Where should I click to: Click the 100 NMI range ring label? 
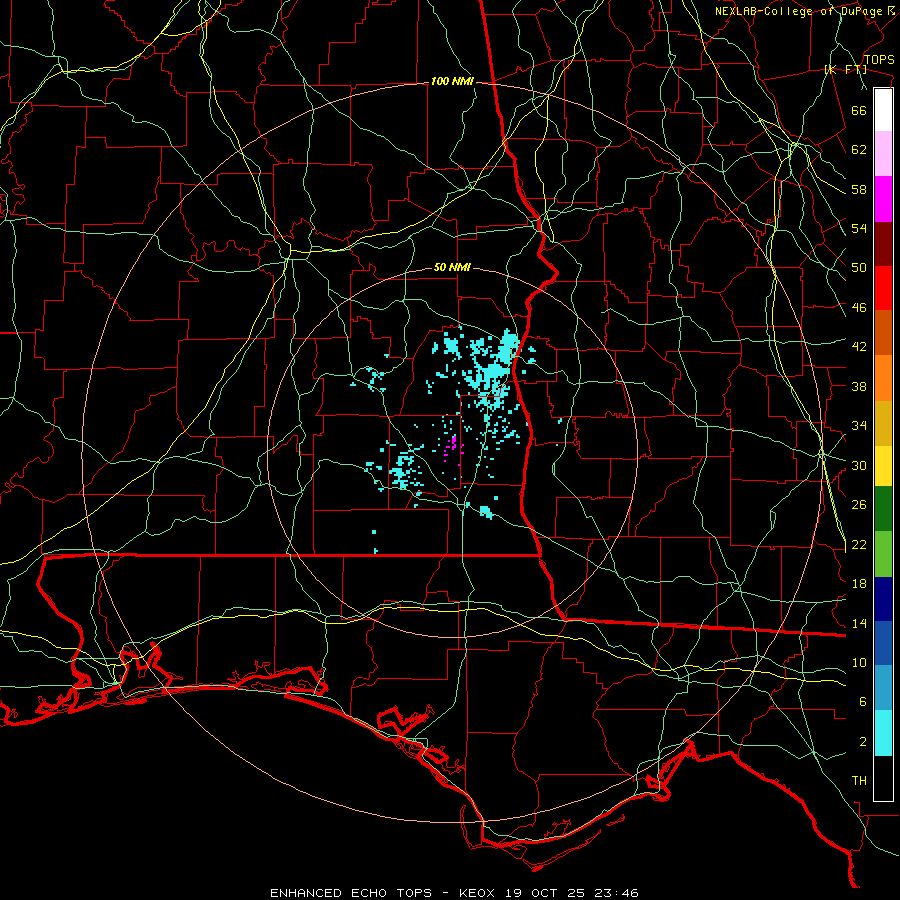point(452,82)
